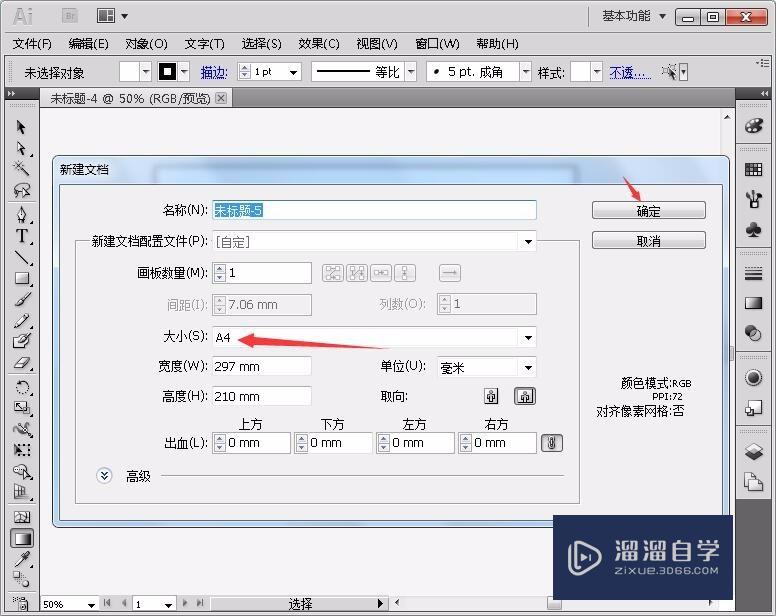This screenshot has height=616, width=776.
Task: Select the Magic Wand tool
Action: click(21, 169)
